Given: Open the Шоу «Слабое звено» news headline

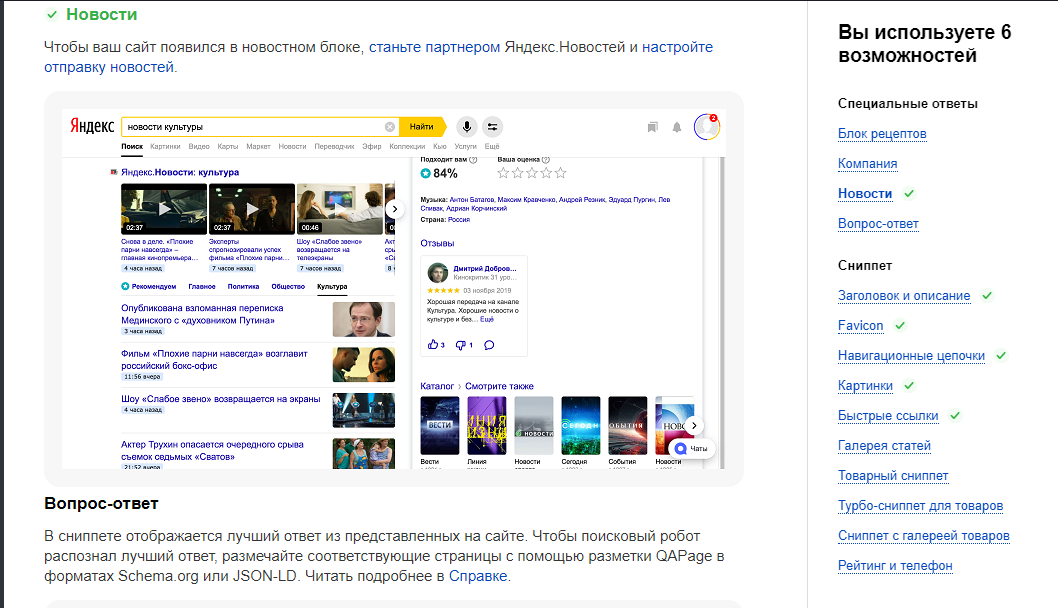Looking at the screenshot, I should (221, 399).
